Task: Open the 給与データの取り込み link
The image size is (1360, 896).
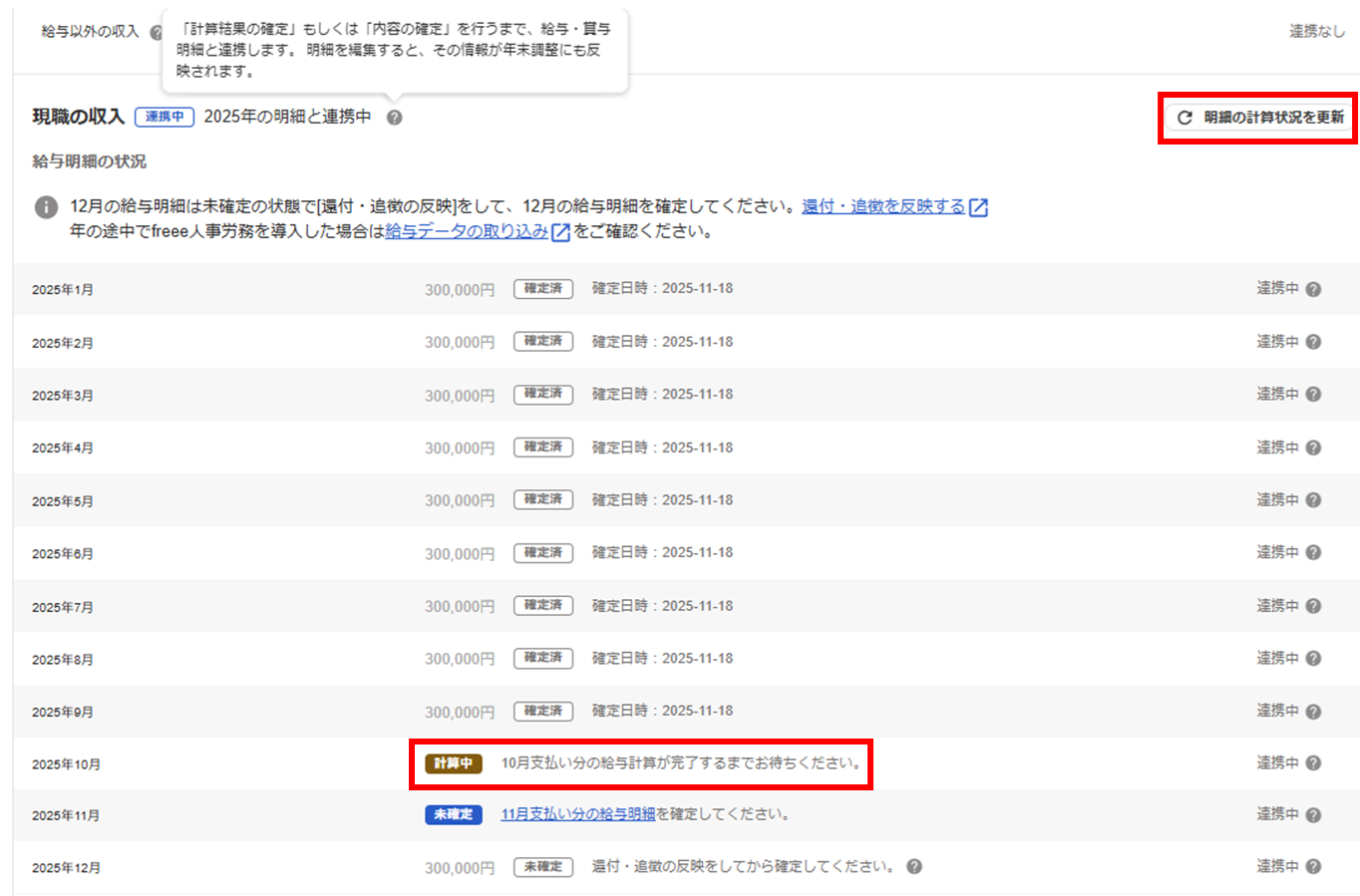Action: [x=467, y=231]
